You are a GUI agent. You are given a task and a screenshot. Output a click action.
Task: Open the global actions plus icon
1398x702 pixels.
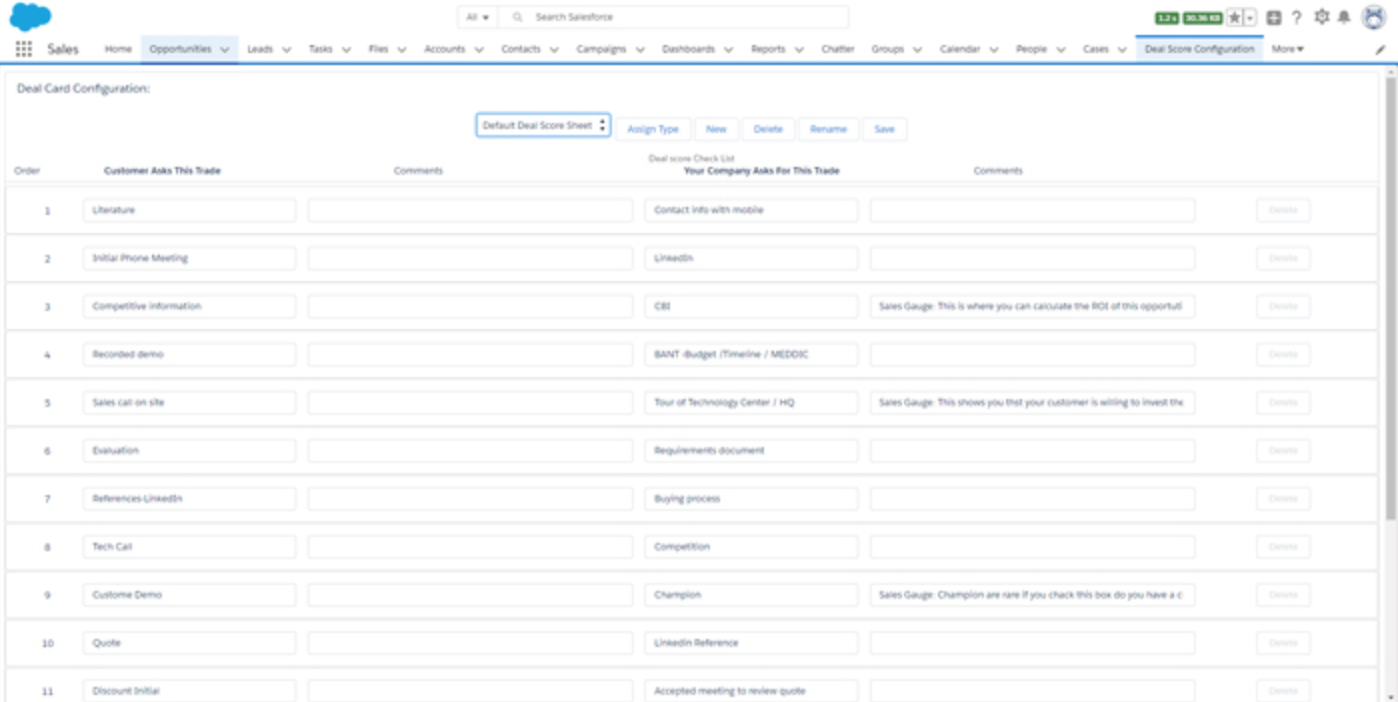pyautogui.click(x=1273, y=17)
